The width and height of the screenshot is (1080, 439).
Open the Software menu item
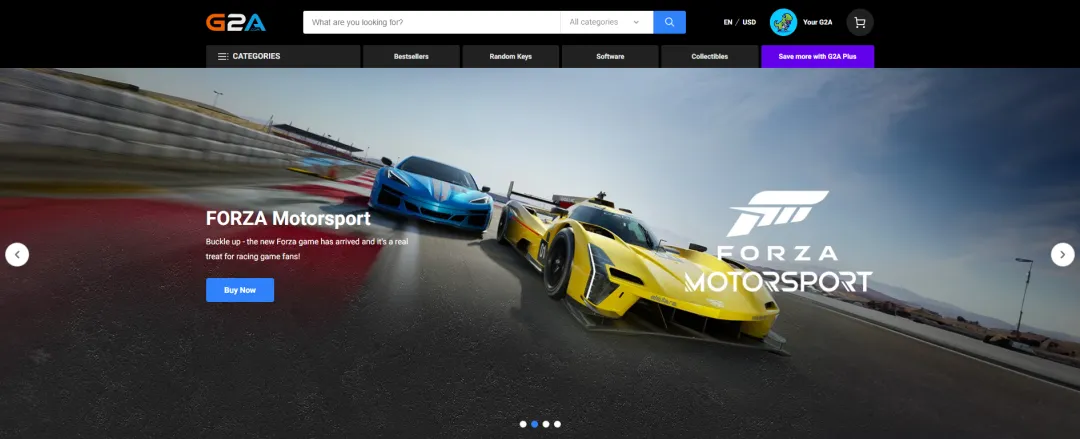[x=610, y=57]
